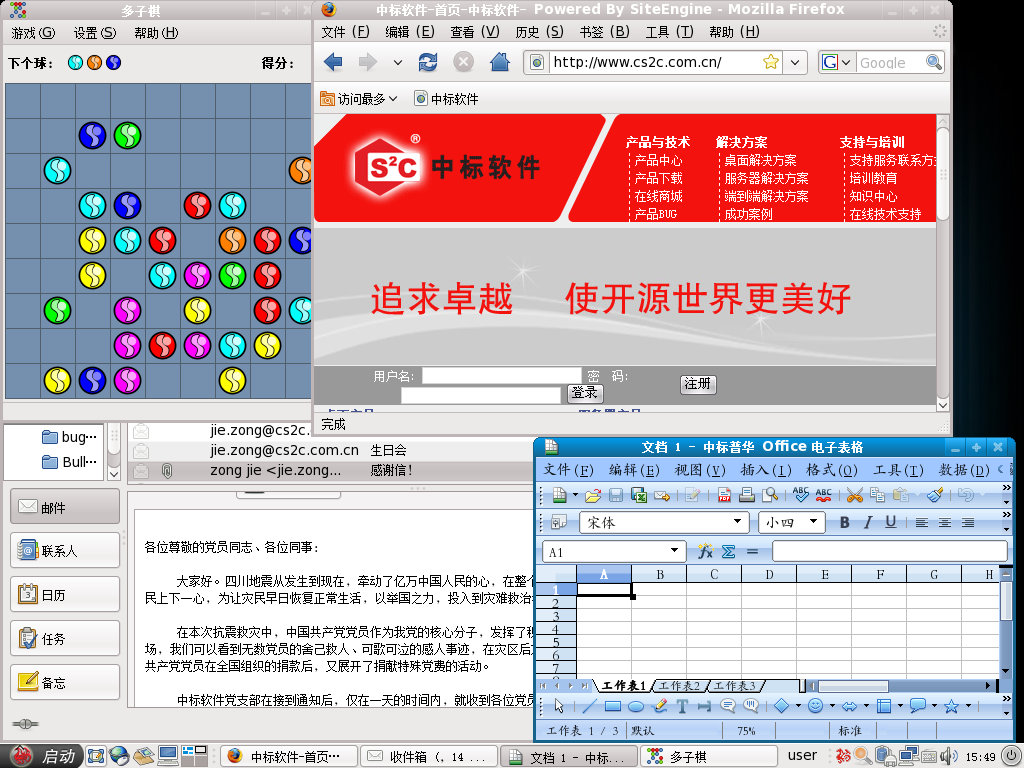Screen dimensions: 1024x768
Task: Click the 登录 button on the webpage
Action: point(585,393)
